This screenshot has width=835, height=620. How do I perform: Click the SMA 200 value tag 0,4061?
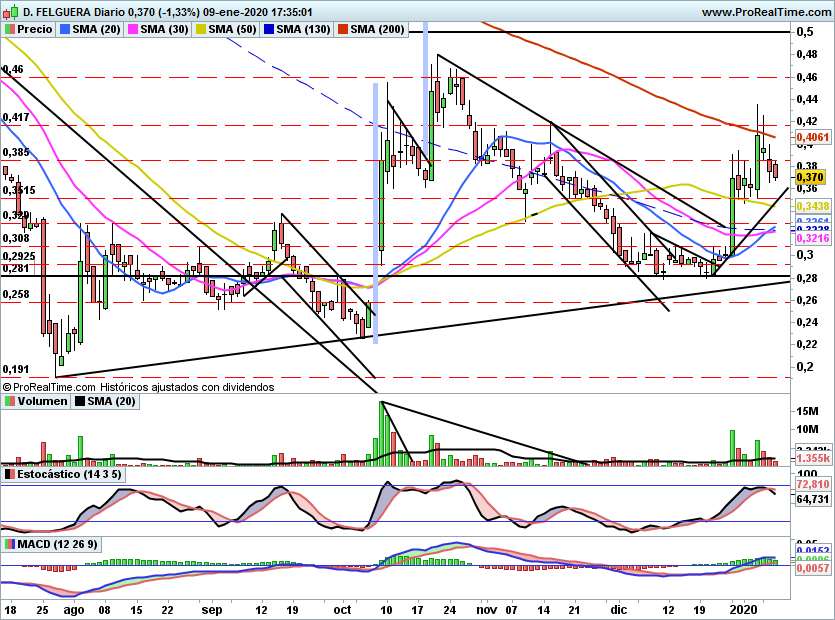[x=808, y=137]
